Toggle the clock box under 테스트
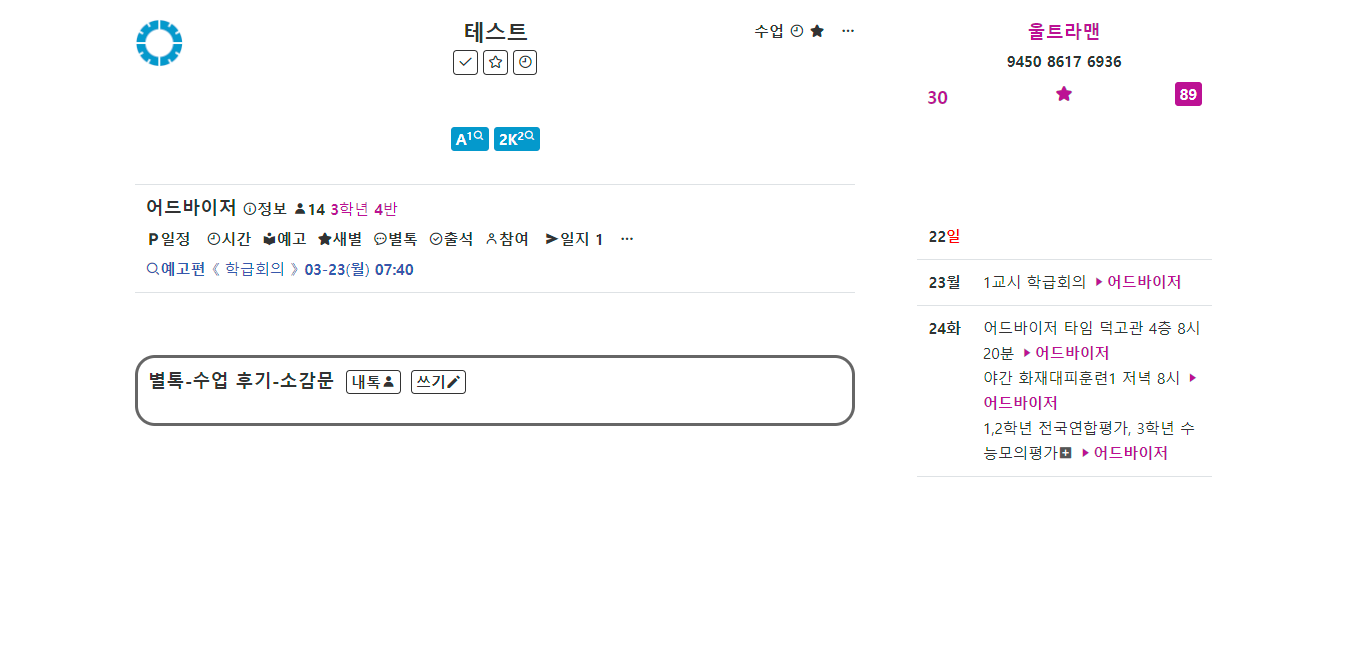This screenshot has height=666, width=1347. point(525,62)
